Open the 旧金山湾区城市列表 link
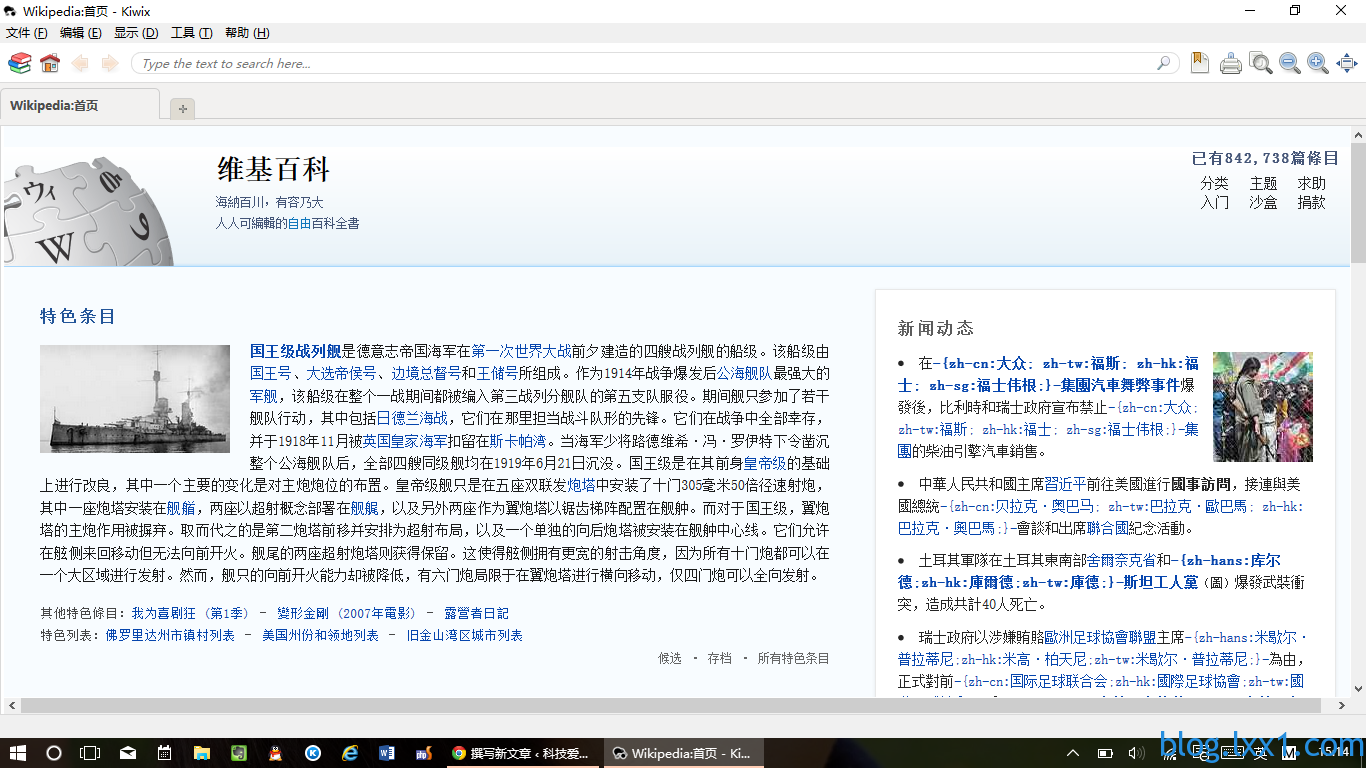Viewport: 1366px width, 768px height. pos(464,636)
